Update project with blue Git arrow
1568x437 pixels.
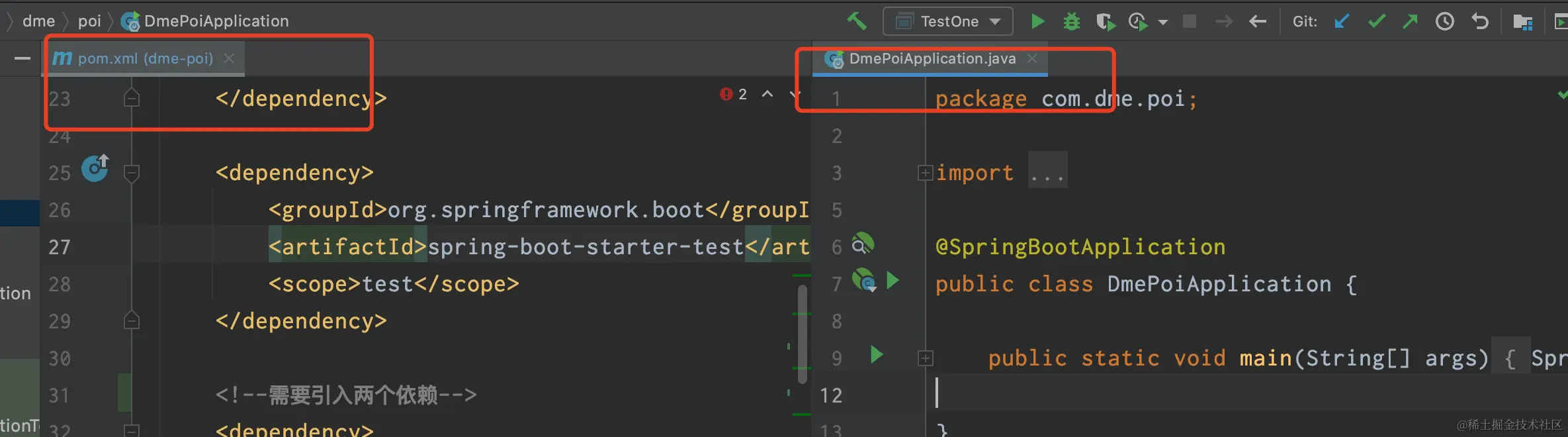point(1342,22)
